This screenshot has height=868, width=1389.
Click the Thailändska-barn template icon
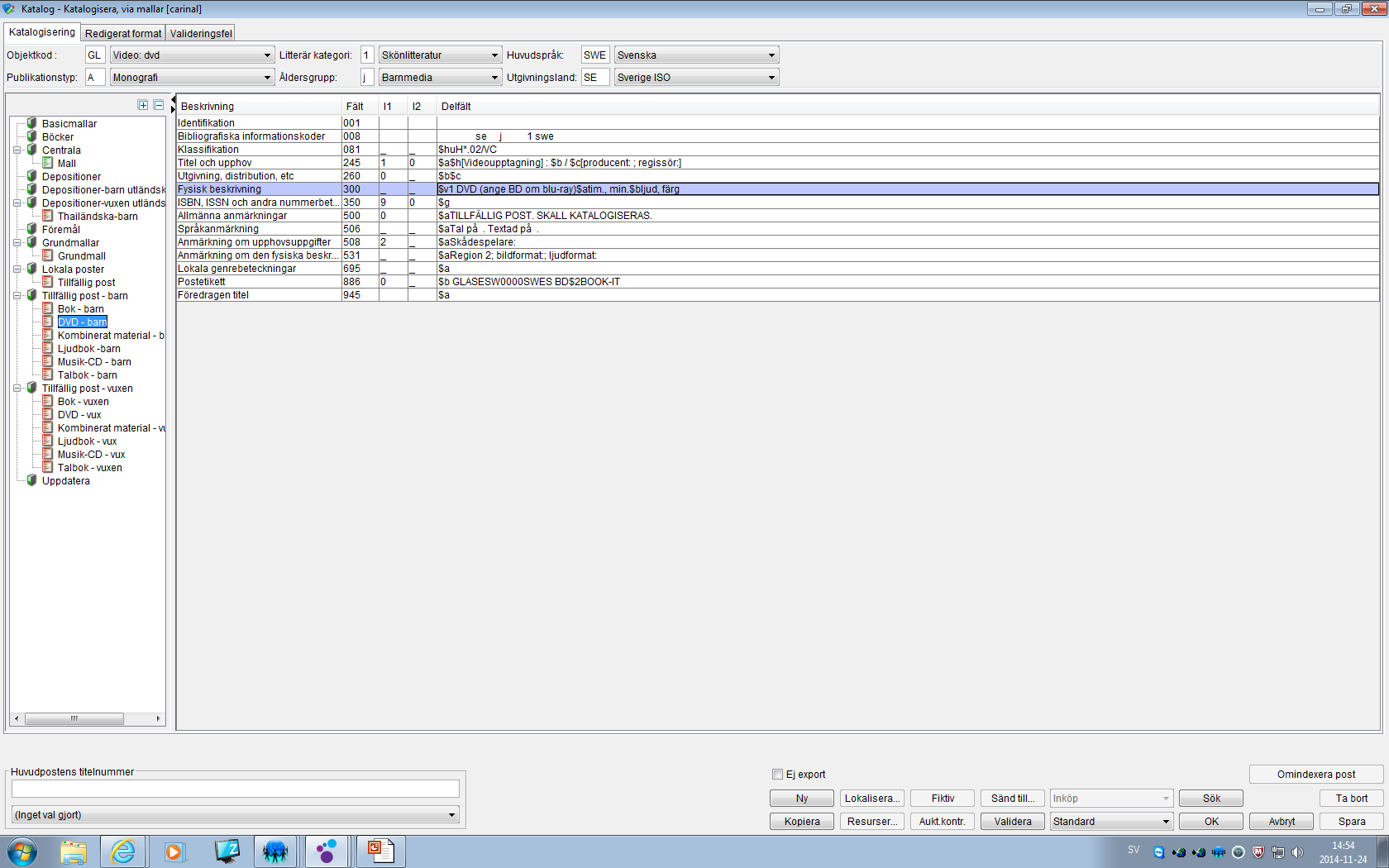click(48, 216)
